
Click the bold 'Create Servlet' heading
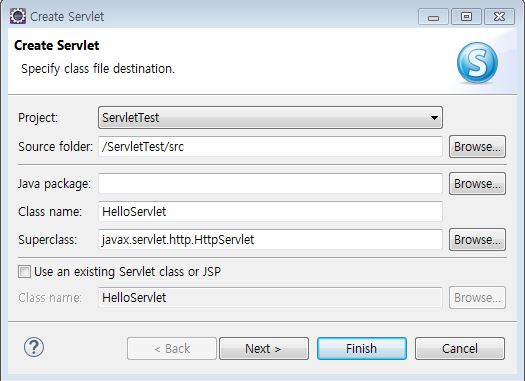(57, 45)
